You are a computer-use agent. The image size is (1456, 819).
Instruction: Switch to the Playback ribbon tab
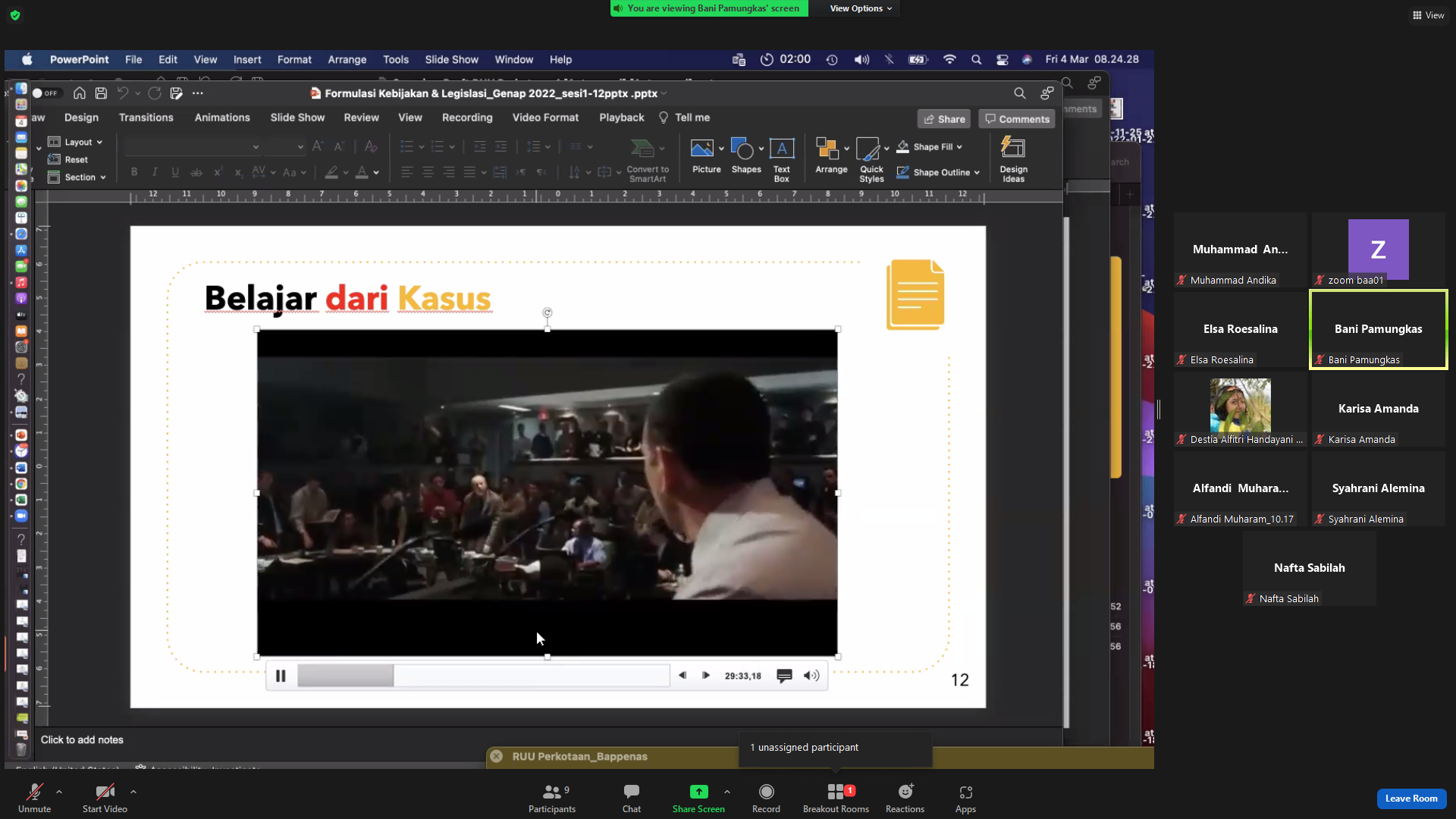(x=622, y=118)
